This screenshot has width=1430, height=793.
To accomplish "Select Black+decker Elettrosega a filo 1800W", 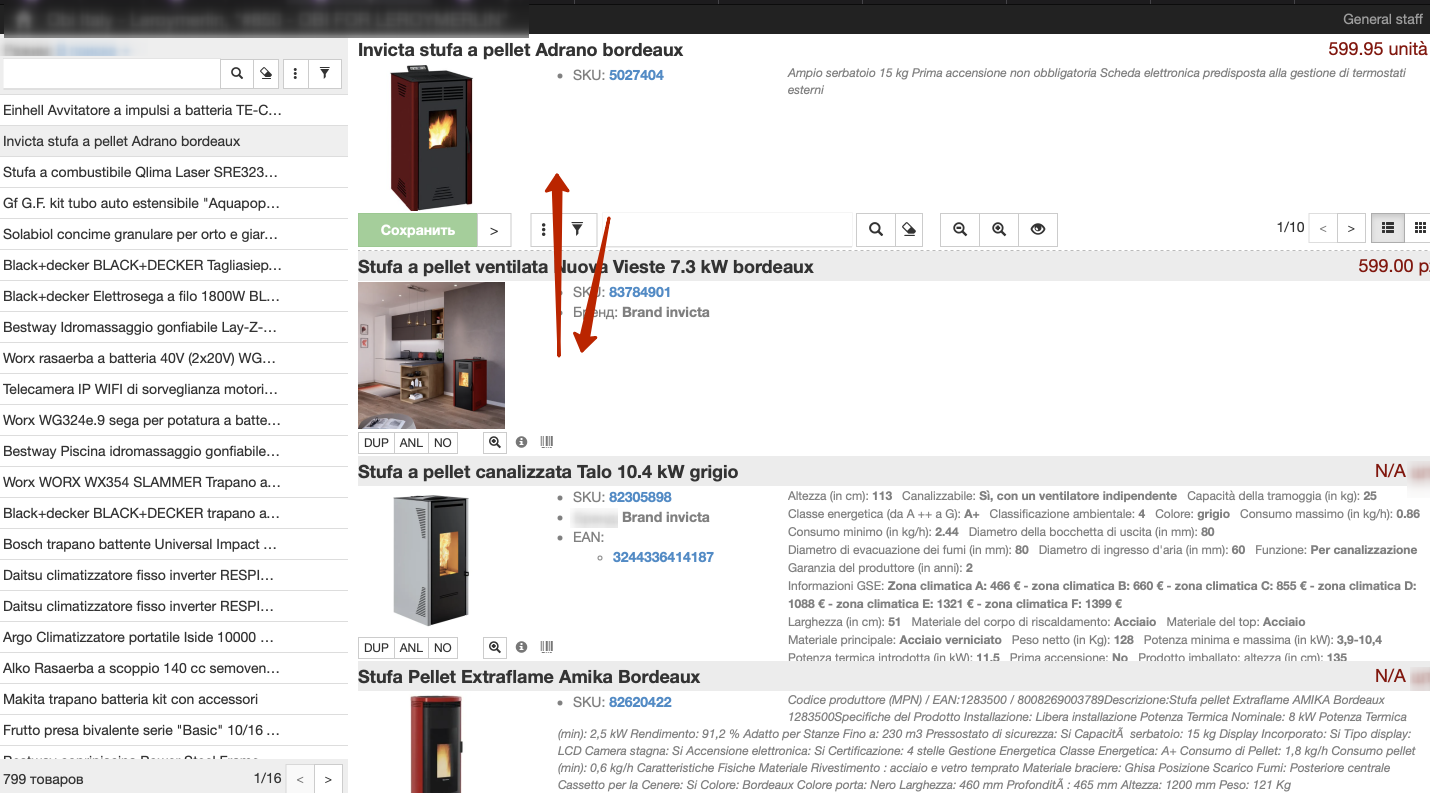I will point(174,296).
